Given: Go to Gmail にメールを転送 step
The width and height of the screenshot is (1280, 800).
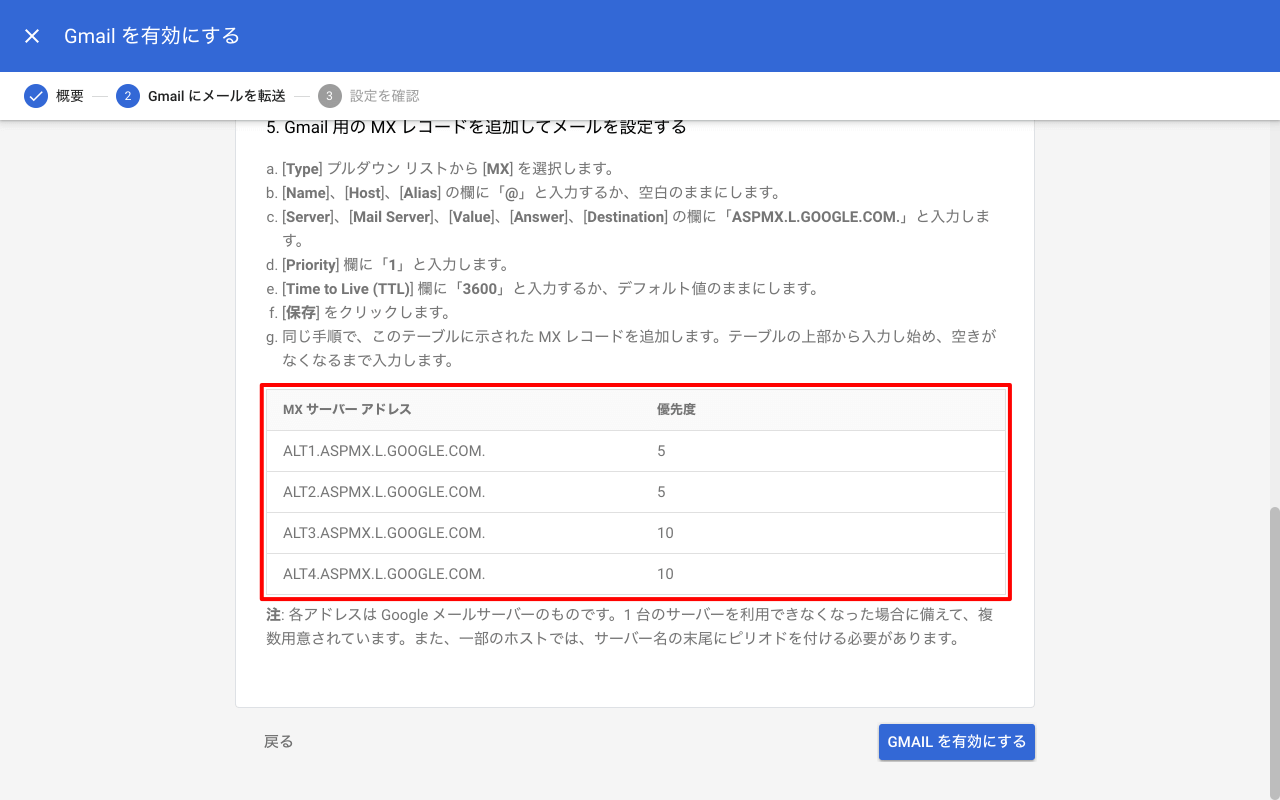Looking at the screenshot, I should [x=217, y=96].
